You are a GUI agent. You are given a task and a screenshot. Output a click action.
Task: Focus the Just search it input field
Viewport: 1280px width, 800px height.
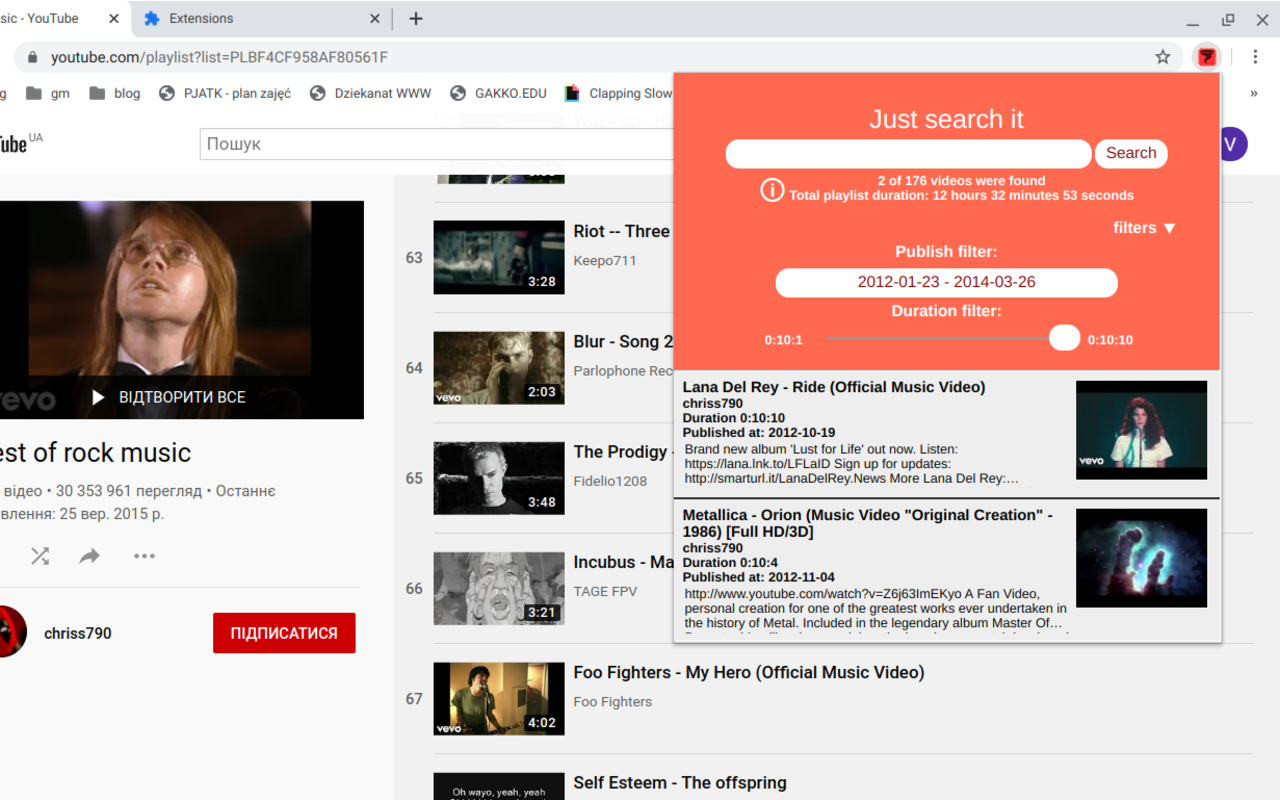coord(908,153)
